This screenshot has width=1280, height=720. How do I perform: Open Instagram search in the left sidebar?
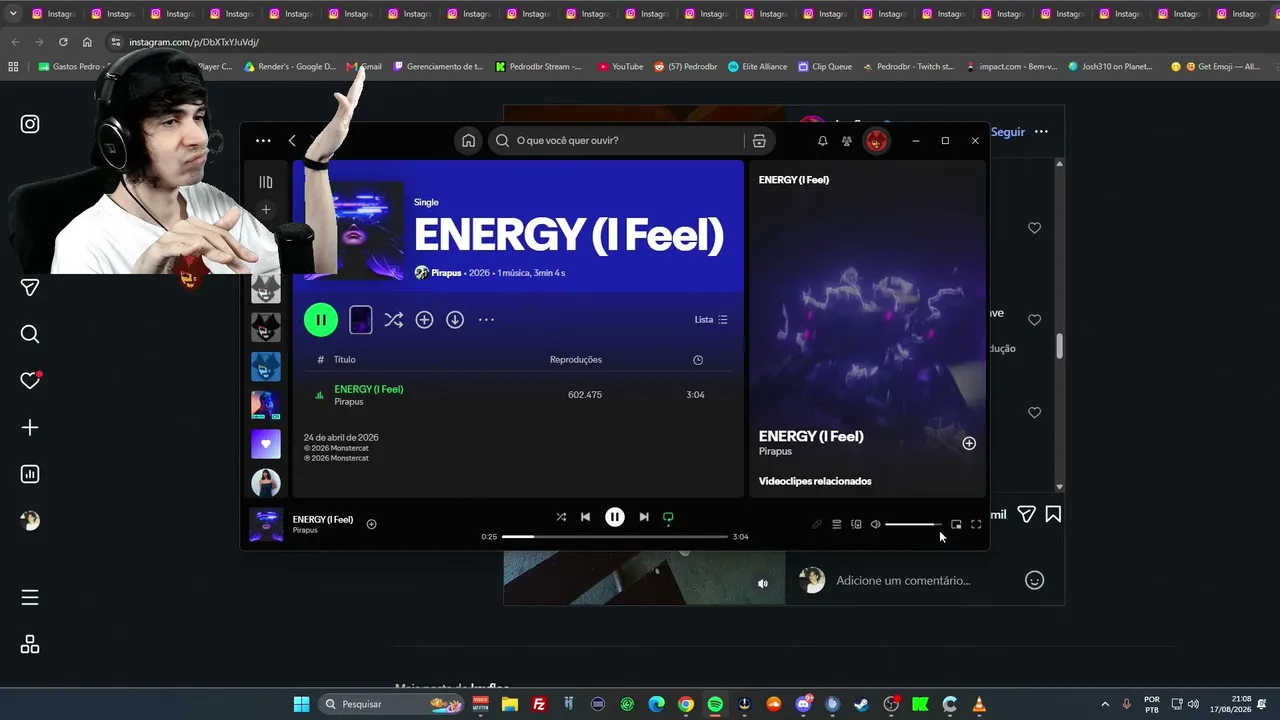[30, 334]
